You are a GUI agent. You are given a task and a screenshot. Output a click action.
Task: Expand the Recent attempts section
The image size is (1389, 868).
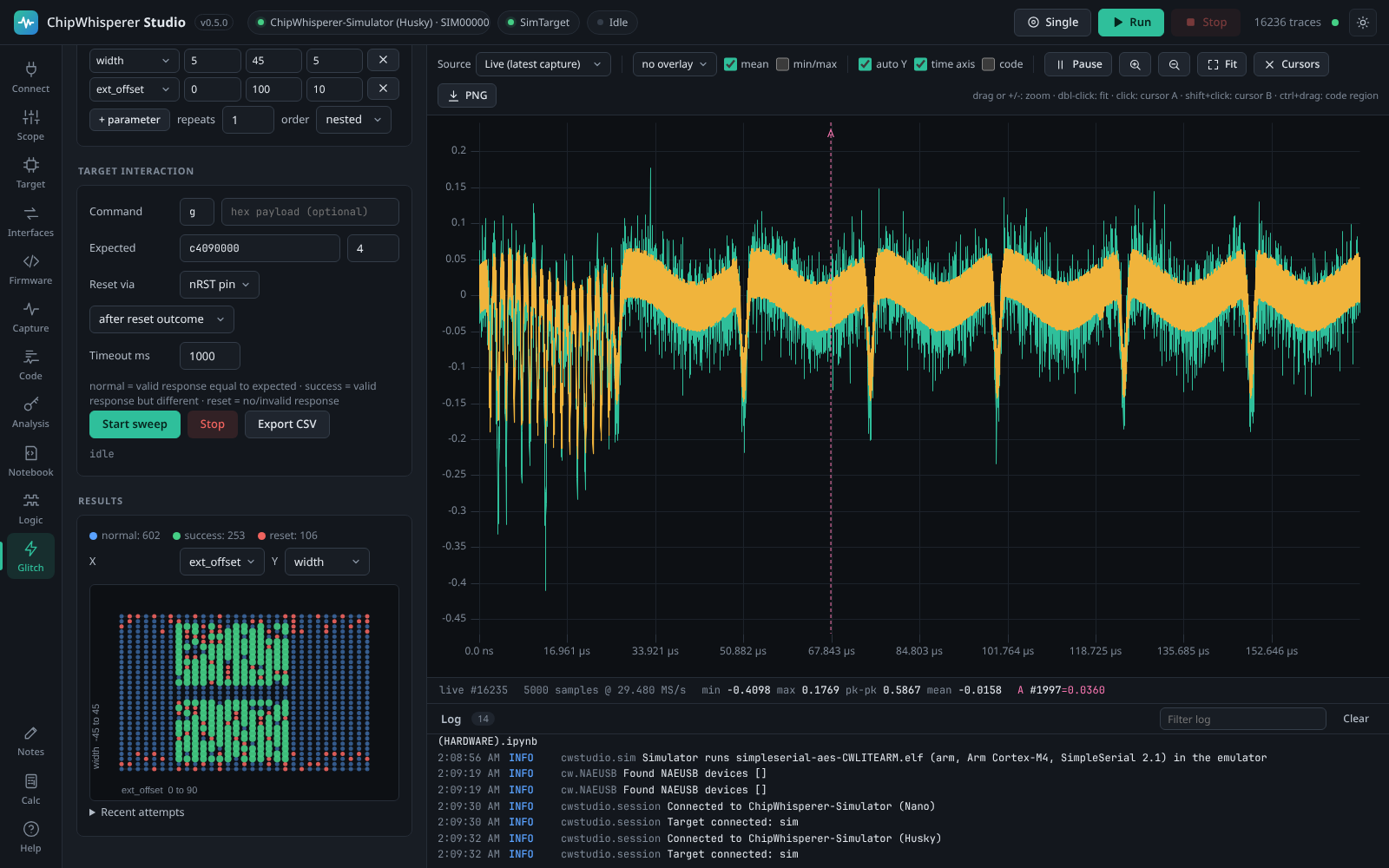[137, 812]
